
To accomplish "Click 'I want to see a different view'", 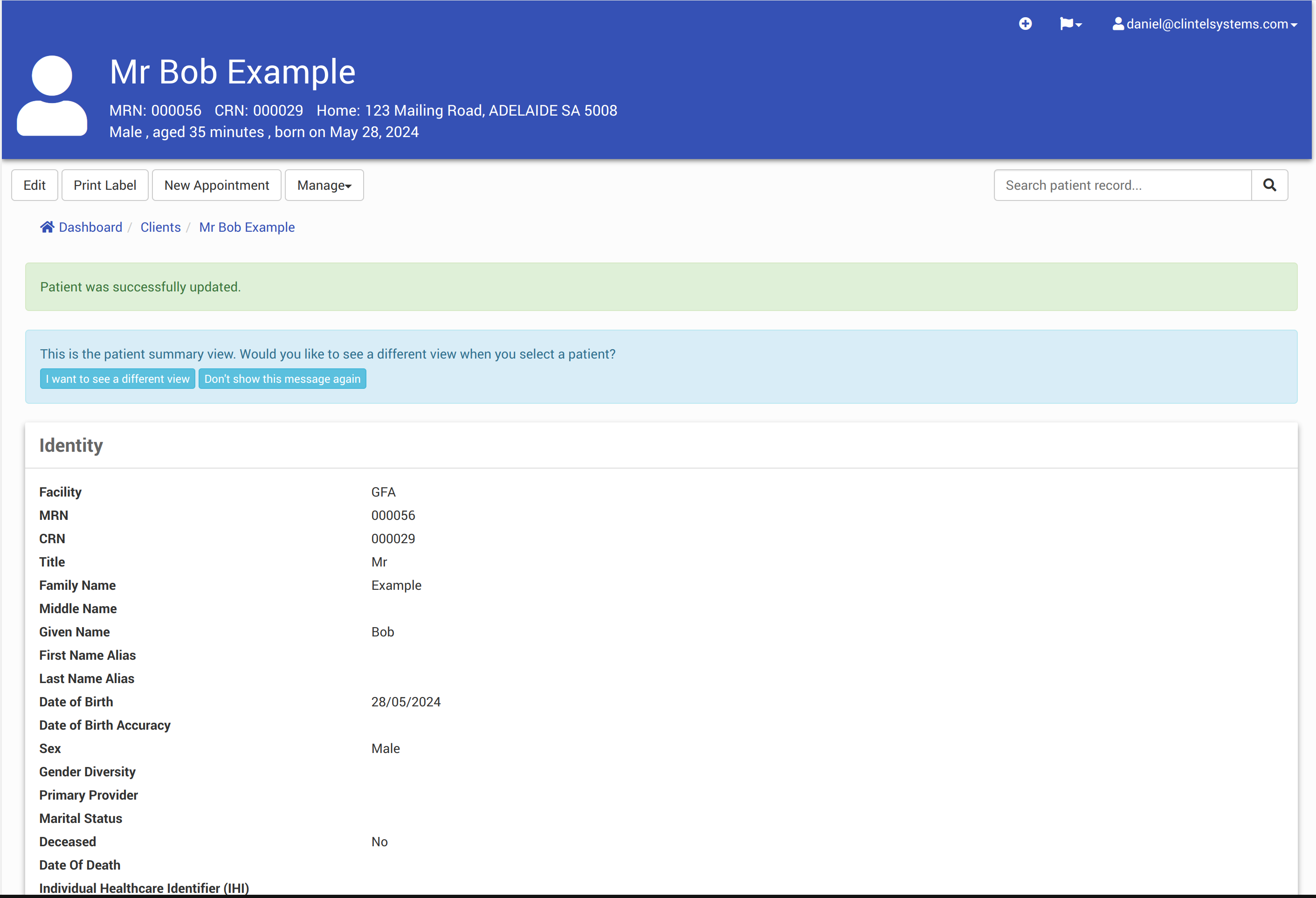I will (117, 379).
